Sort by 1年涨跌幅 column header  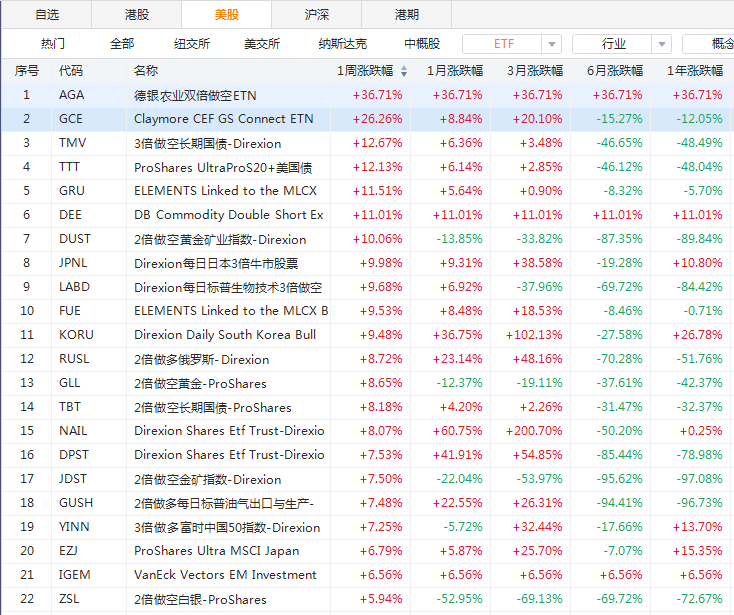click(695, 71)
